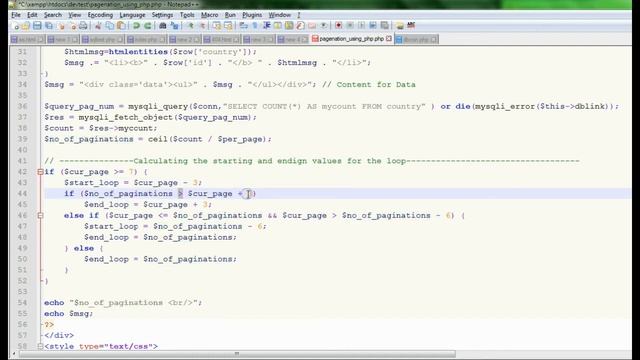Toggle the indent guide icon
This screenshot has width=640, height=360.
(x=267, y=26)
